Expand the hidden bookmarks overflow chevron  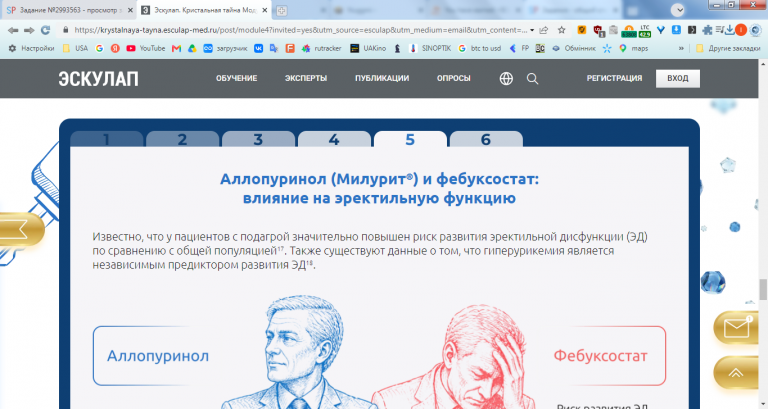click(681, 48)
